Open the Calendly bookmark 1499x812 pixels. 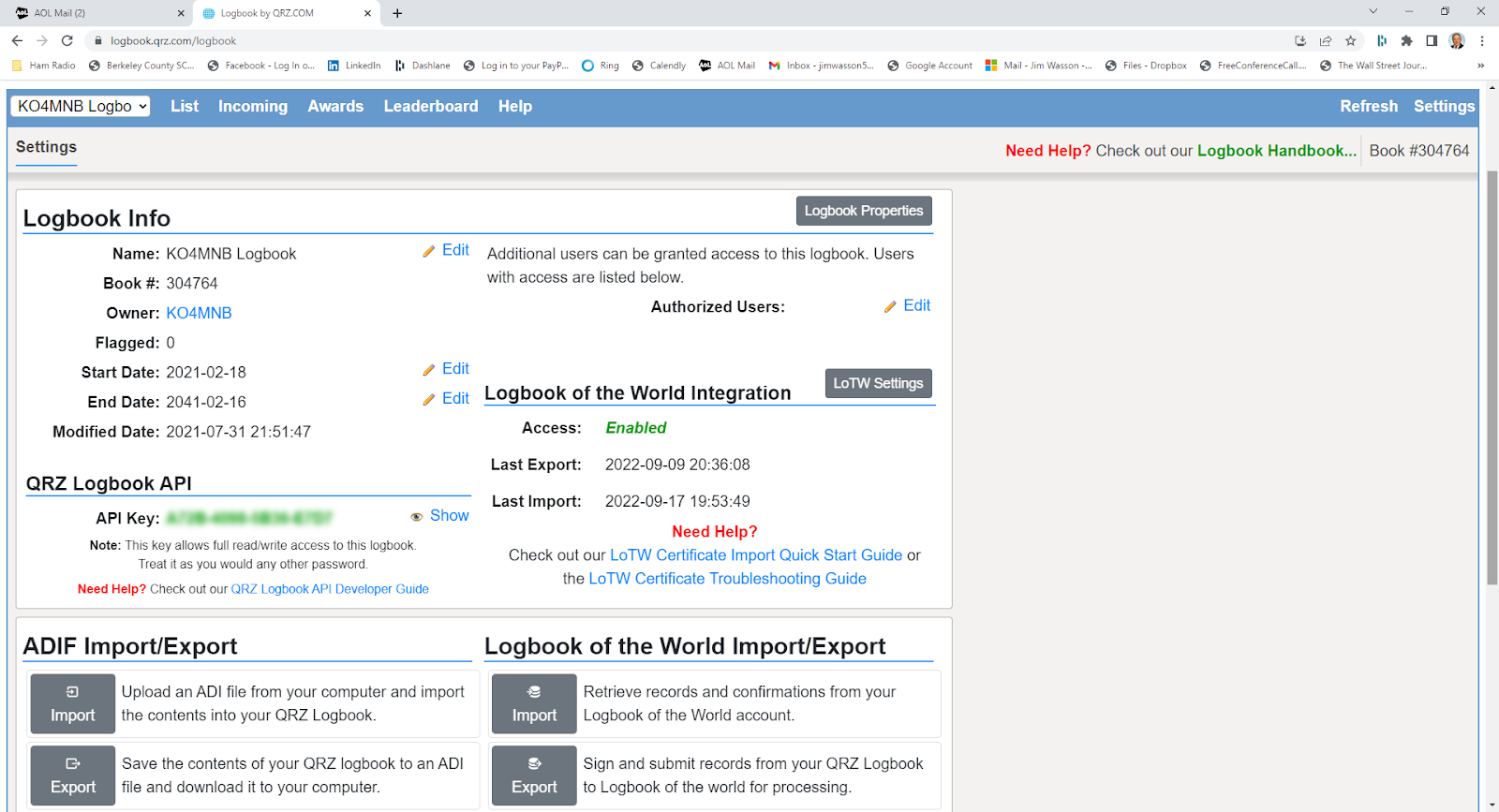(659, 66)
